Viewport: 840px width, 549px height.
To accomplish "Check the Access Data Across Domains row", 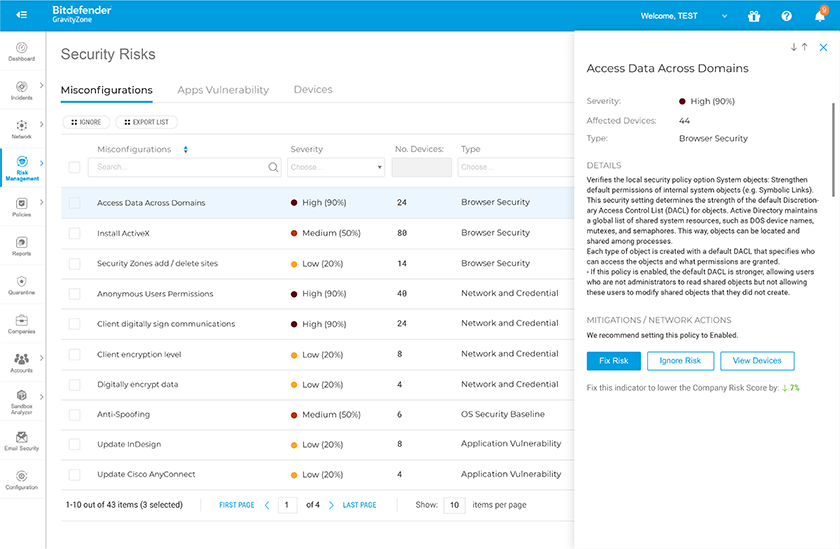I will tap(74, 203).
